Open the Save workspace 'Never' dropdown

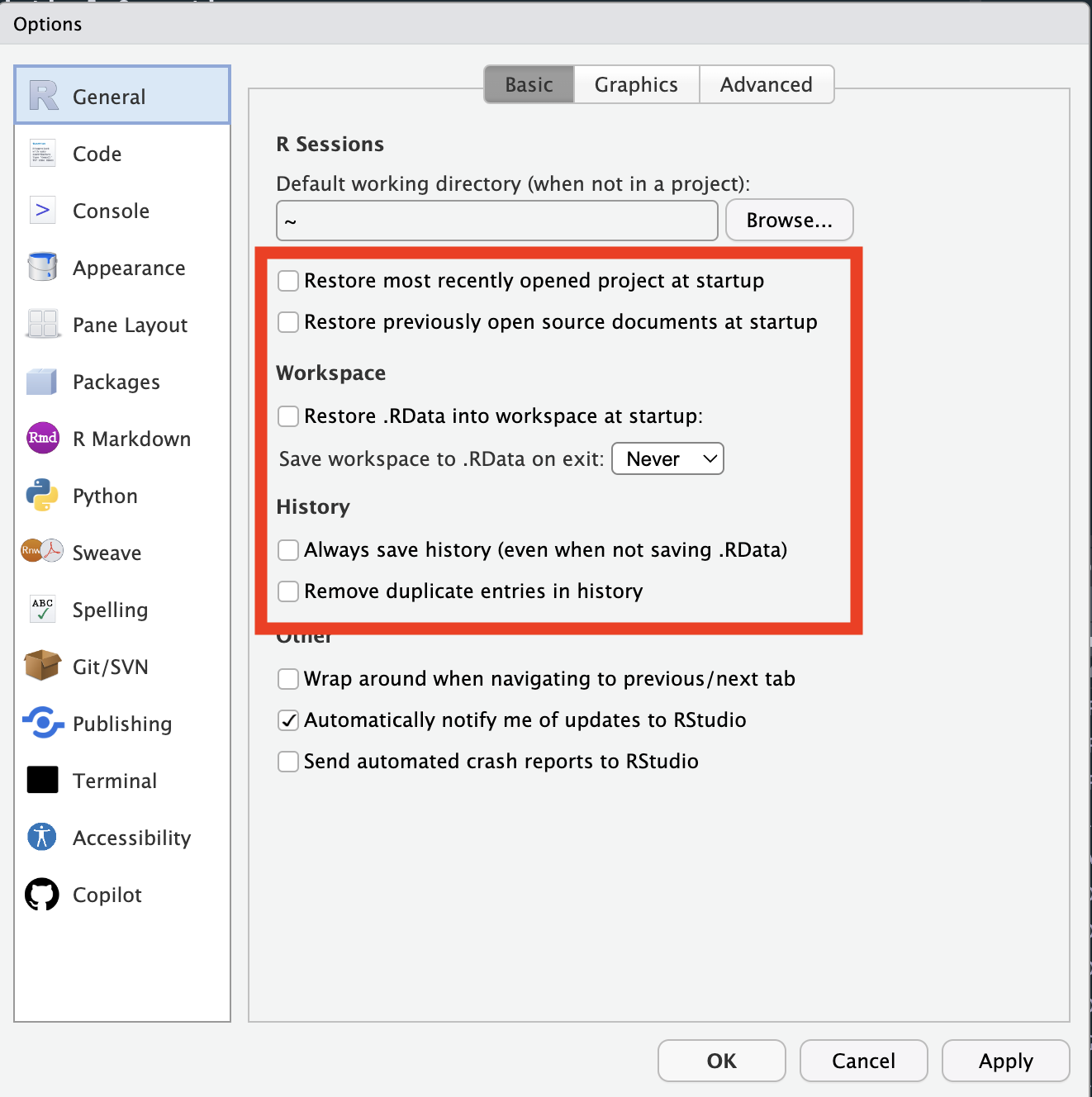click(667, 459)
